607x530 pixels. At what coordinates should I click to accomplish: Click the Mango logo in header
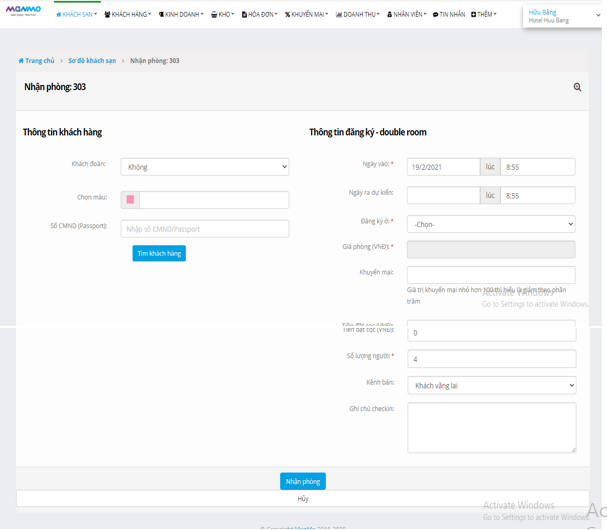23,11
